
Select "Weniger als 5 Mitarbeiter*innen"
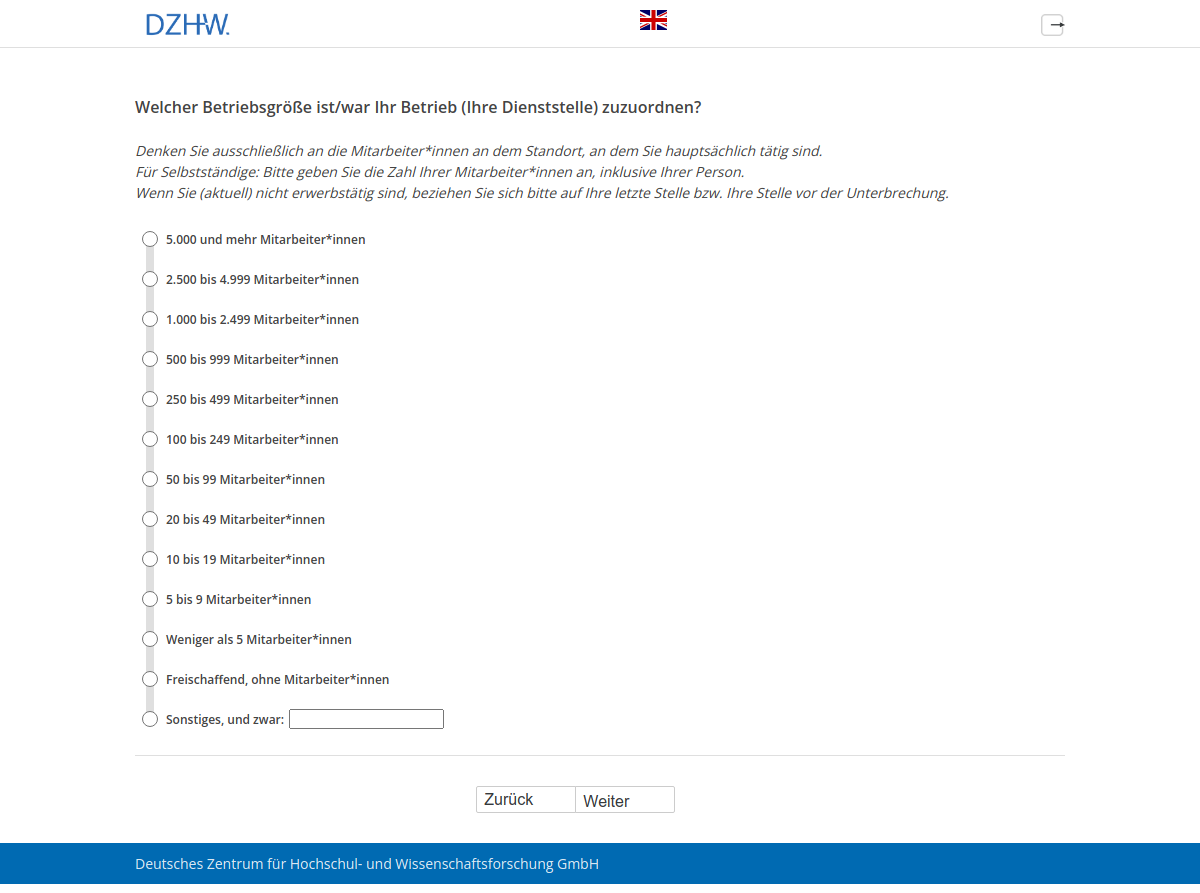[150, 639]
